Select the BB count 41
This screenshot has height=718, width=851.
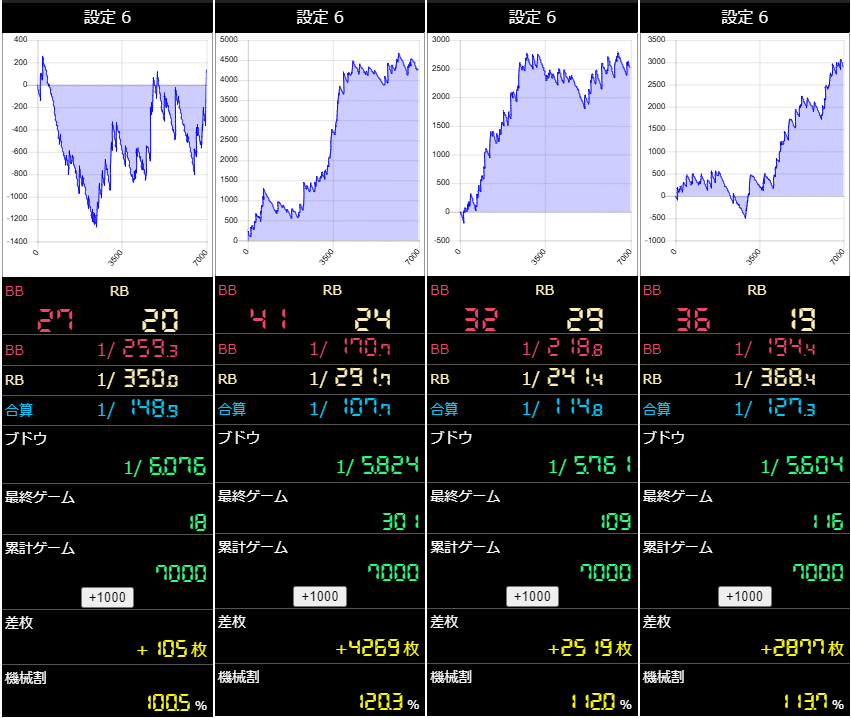point(268,319)
